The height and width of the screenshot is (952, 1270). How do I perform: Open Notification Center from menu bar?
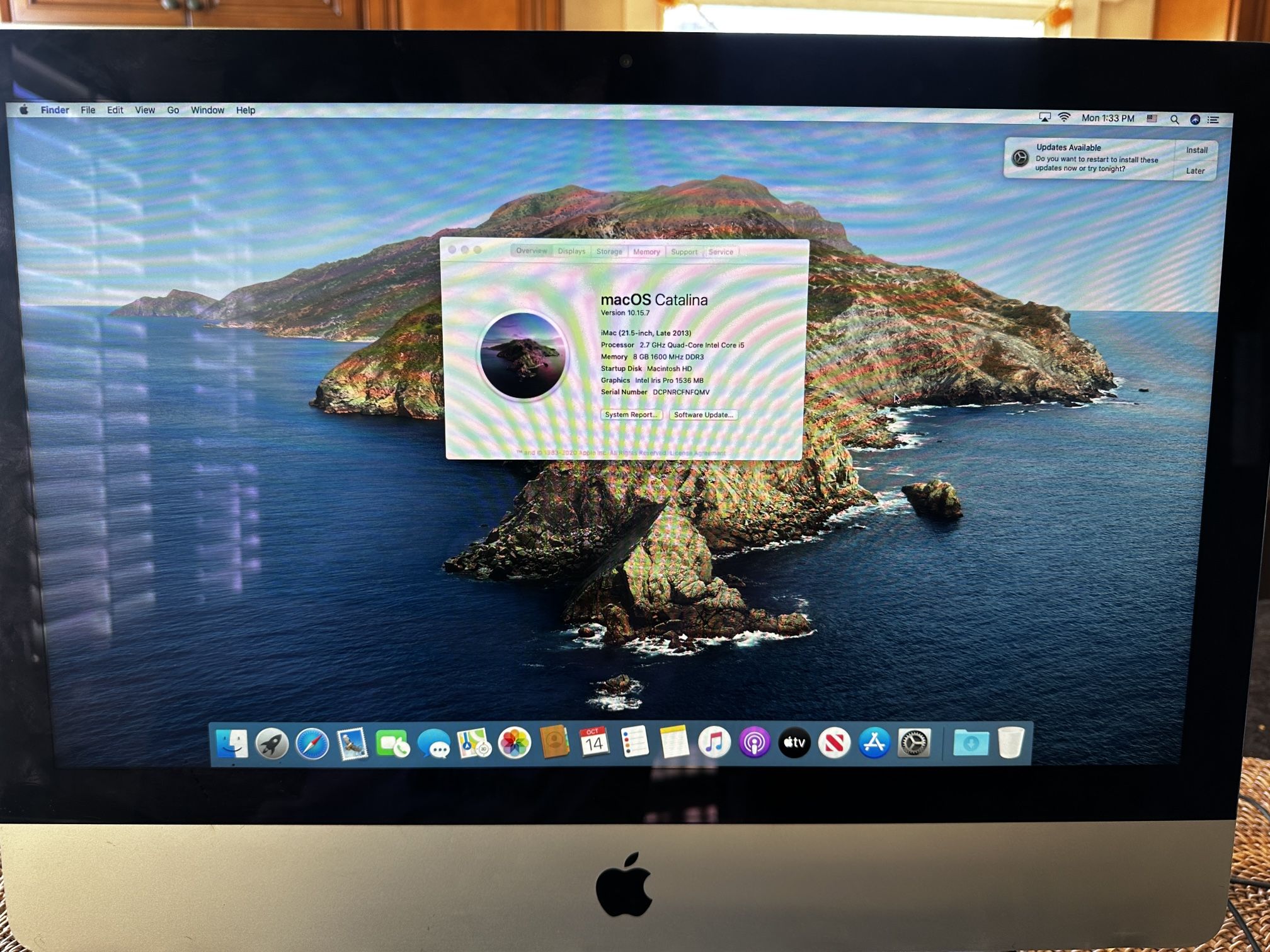(x=1213, y=120)
